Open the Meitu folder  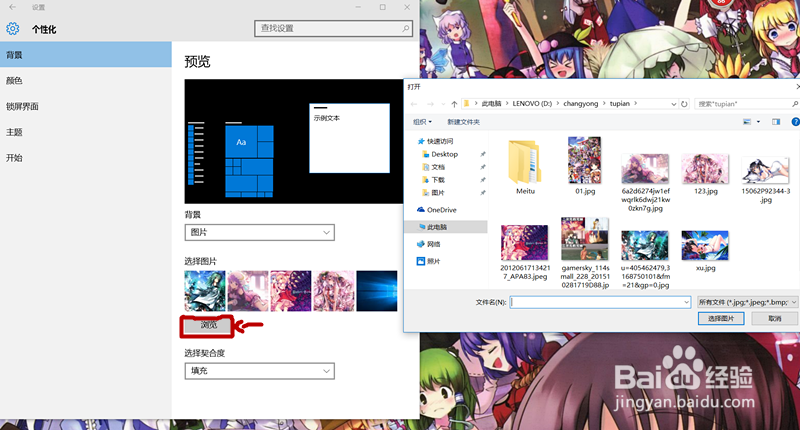(525, 167)
